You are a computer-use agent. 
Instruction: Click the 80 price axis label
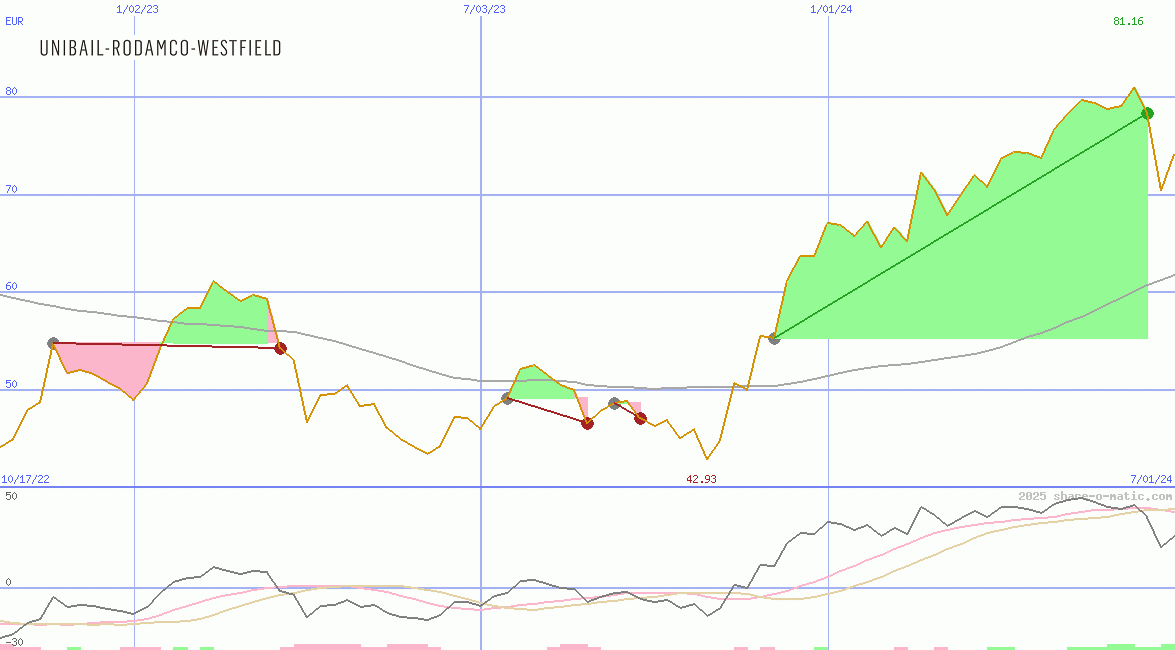(x=12, y=91)
